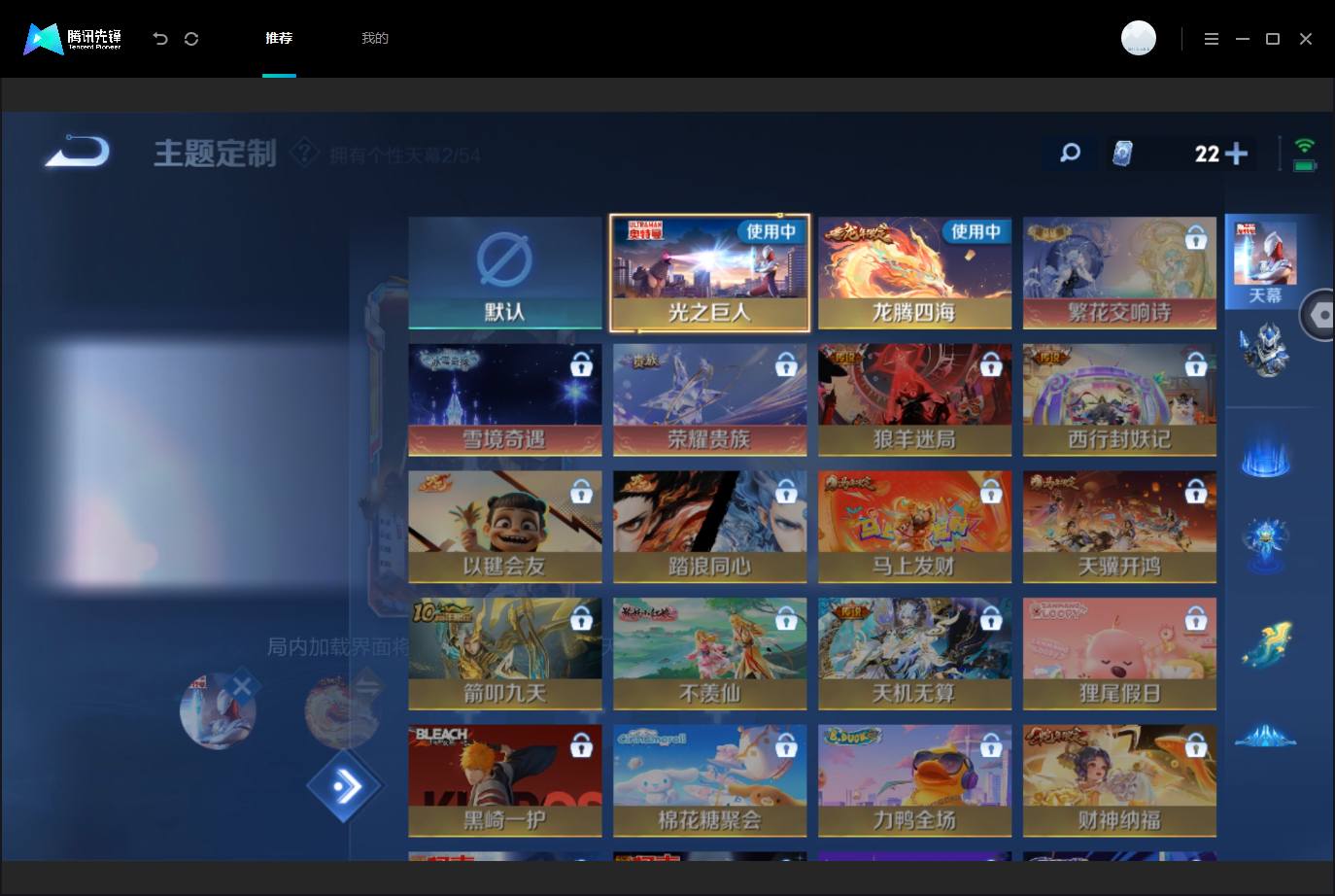Open the locked 棉花糖聚会 theme
This screenshot has height=896, width=1335.
(x=709, y=780)
